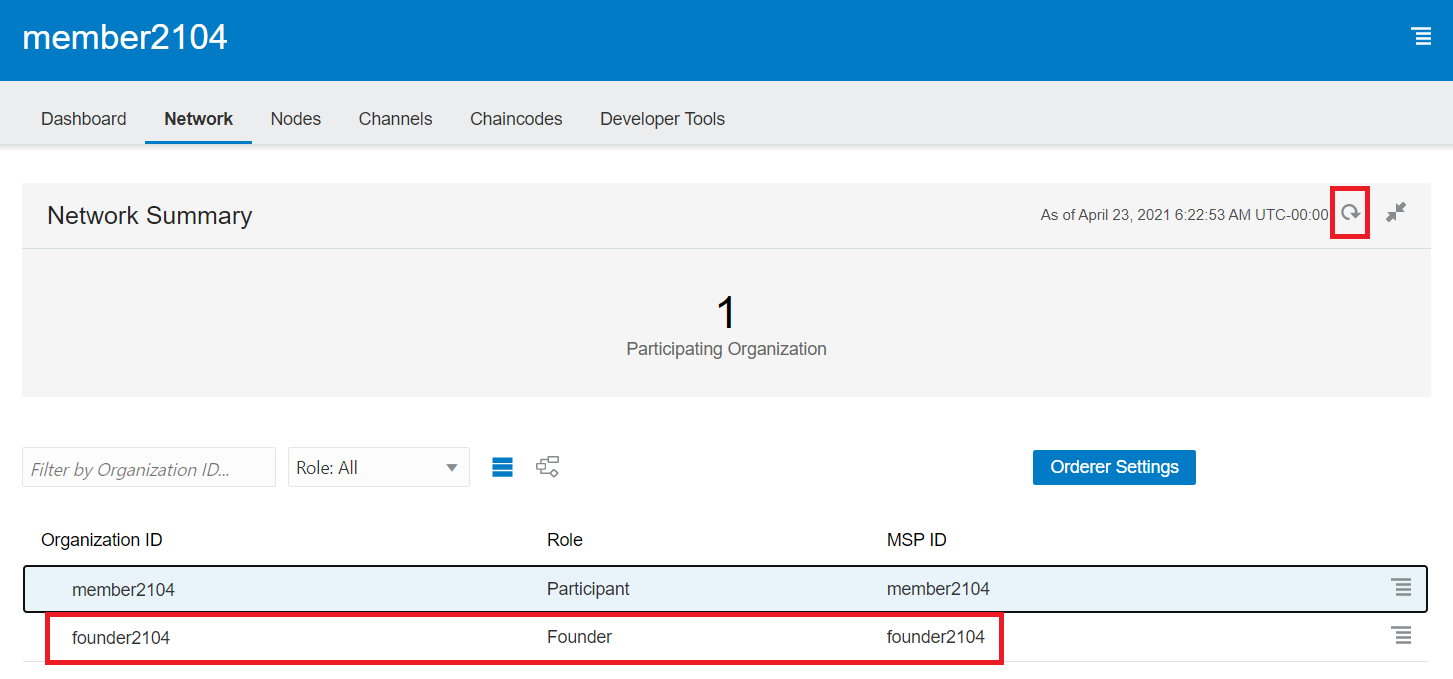
Task: Open the Chaincodes tab
Action: click(516, 119)
